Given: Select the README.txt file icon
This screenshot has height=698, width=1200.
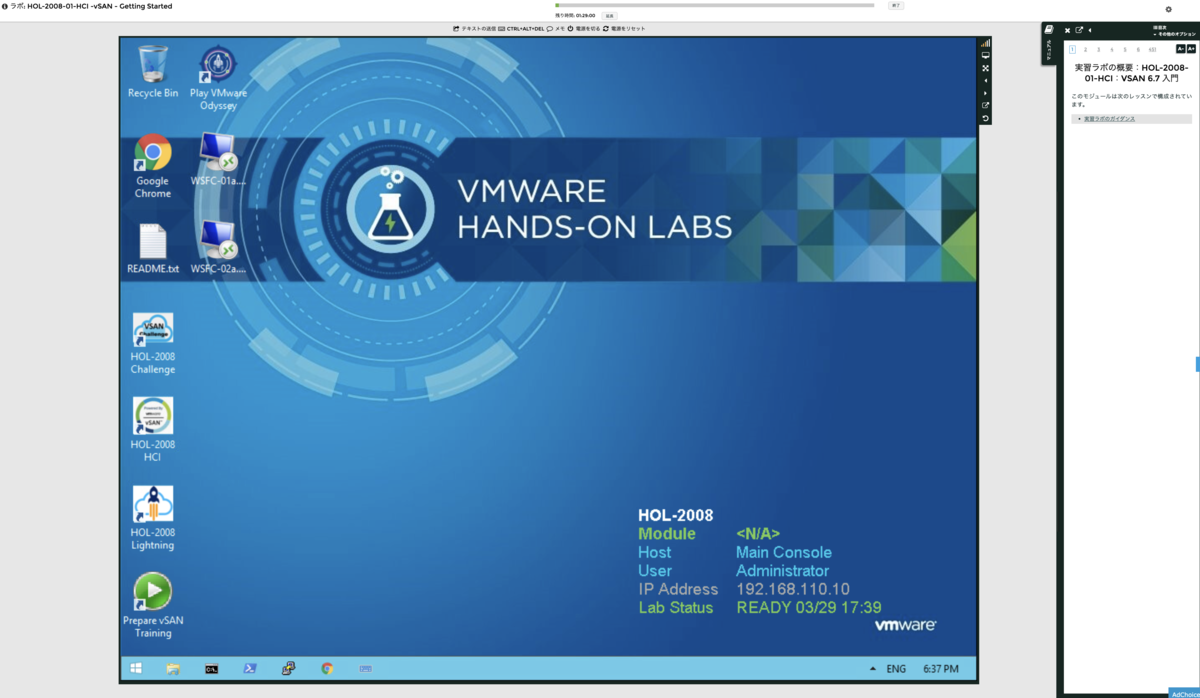Looking at the screenshot, I should coord(153,248).
